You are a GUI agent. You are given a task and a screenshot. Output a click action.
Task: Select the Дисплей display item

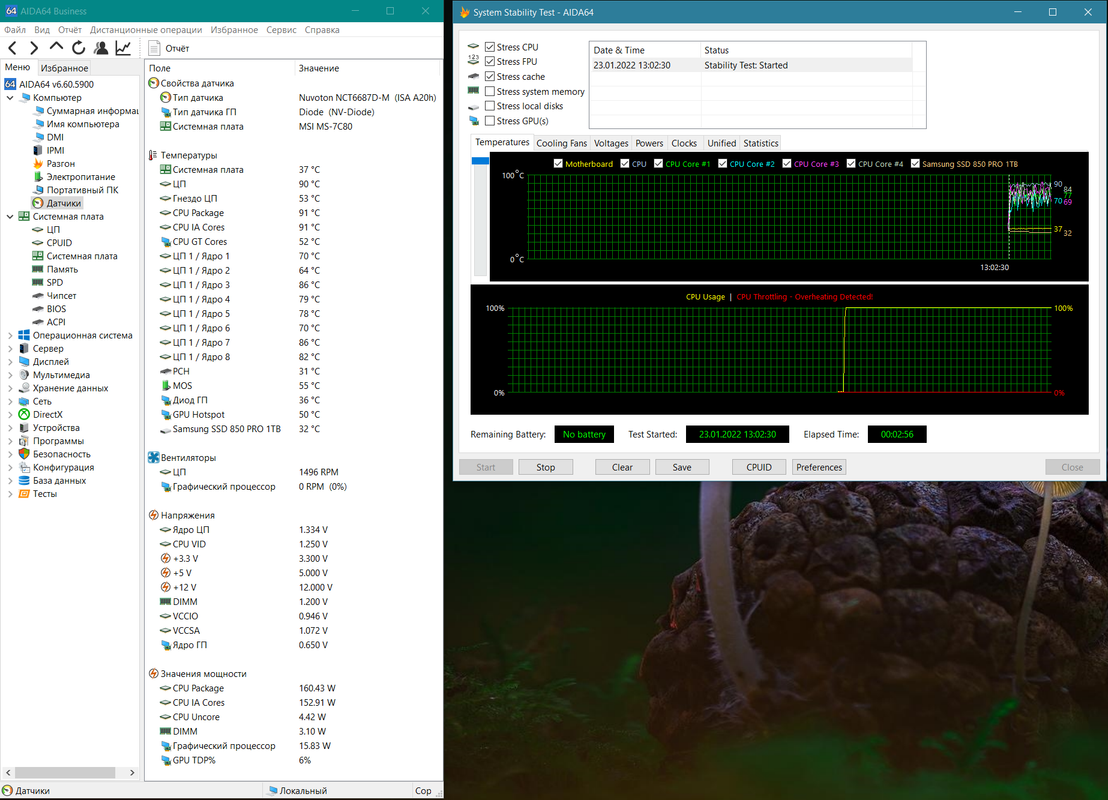(44, 361)
